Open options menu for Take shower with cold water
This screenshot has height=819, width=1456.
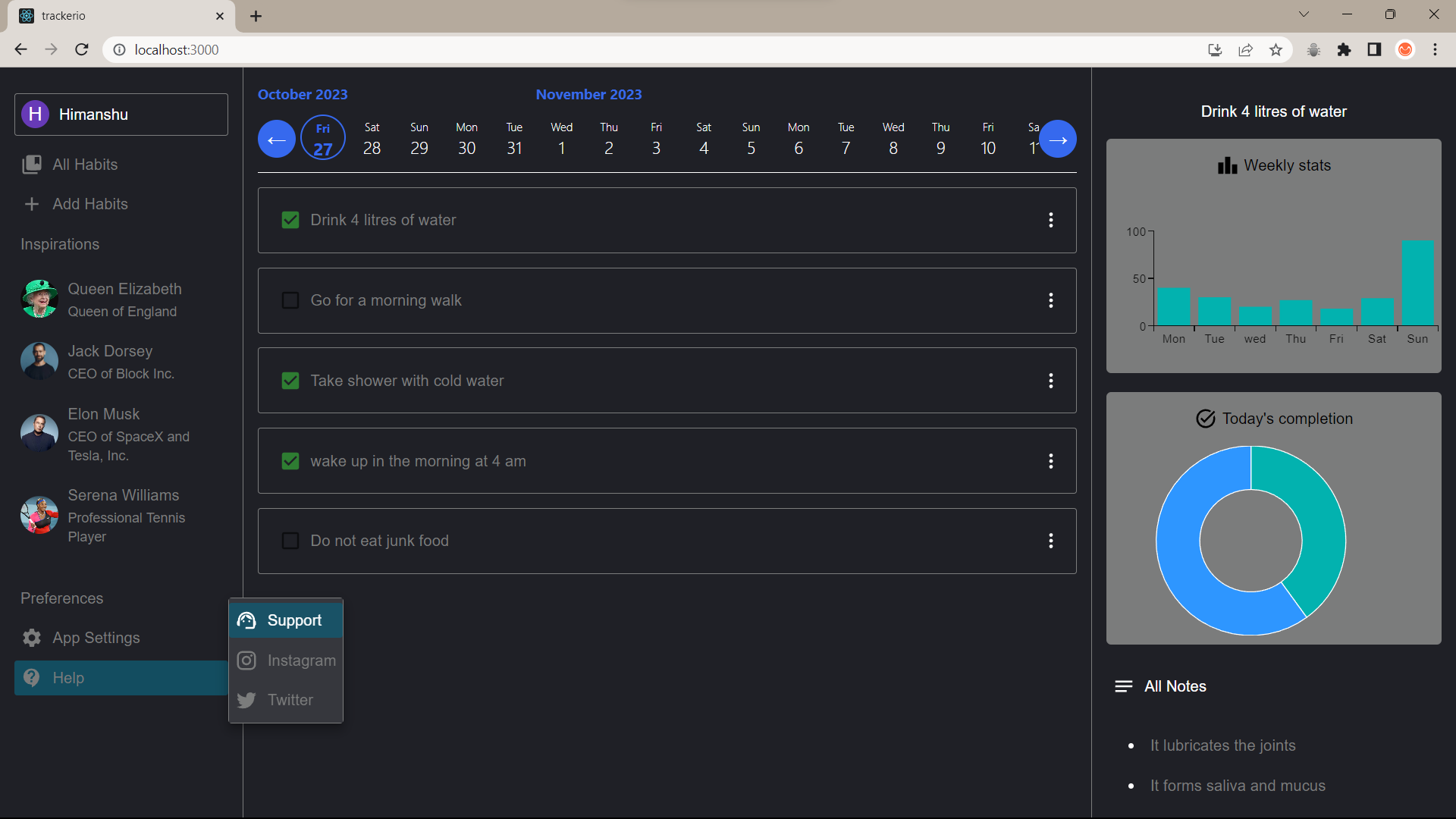(1050, 381)
